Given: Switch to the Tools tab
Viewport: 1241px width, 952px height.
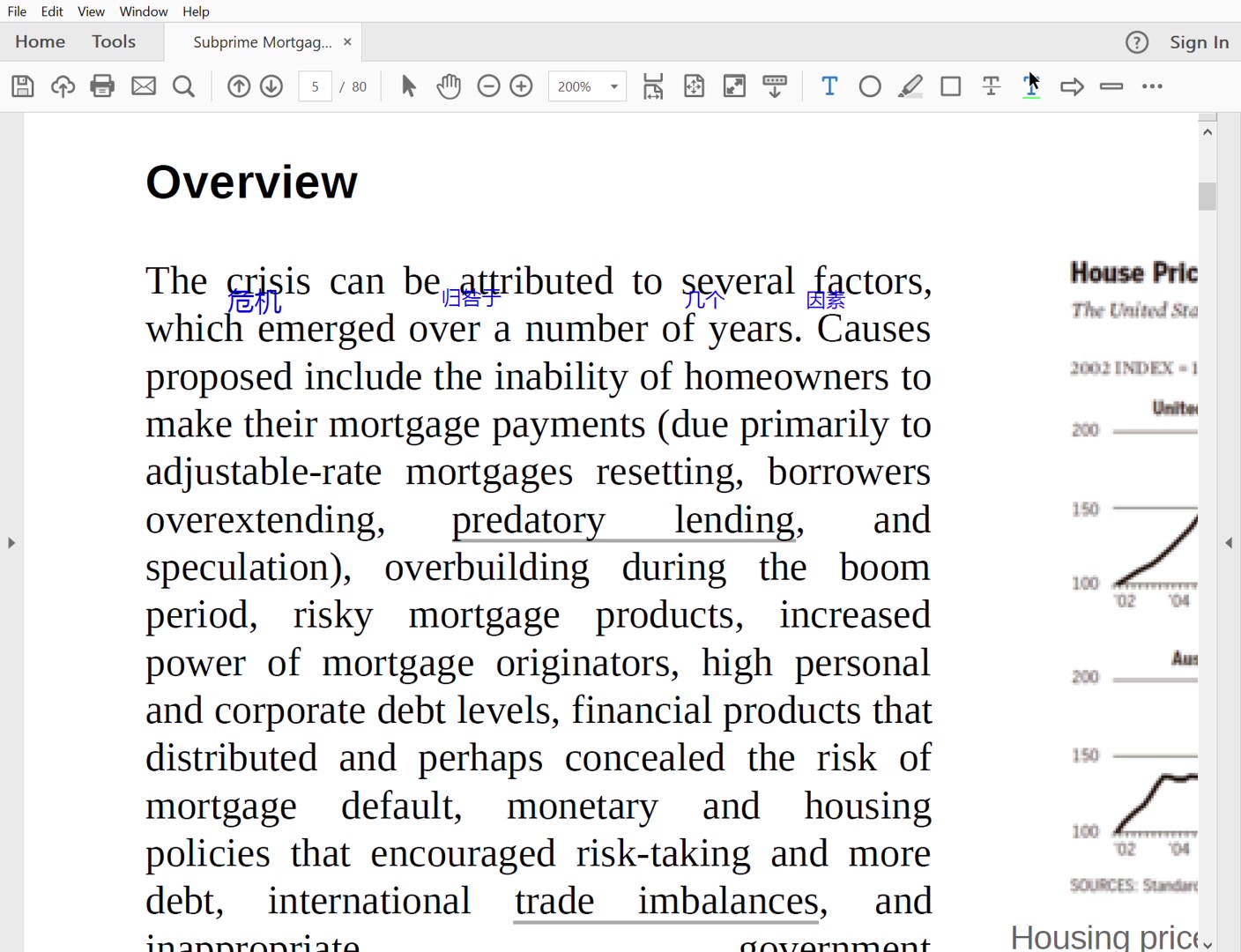Looking at the screenshot, I should (114, 41).
